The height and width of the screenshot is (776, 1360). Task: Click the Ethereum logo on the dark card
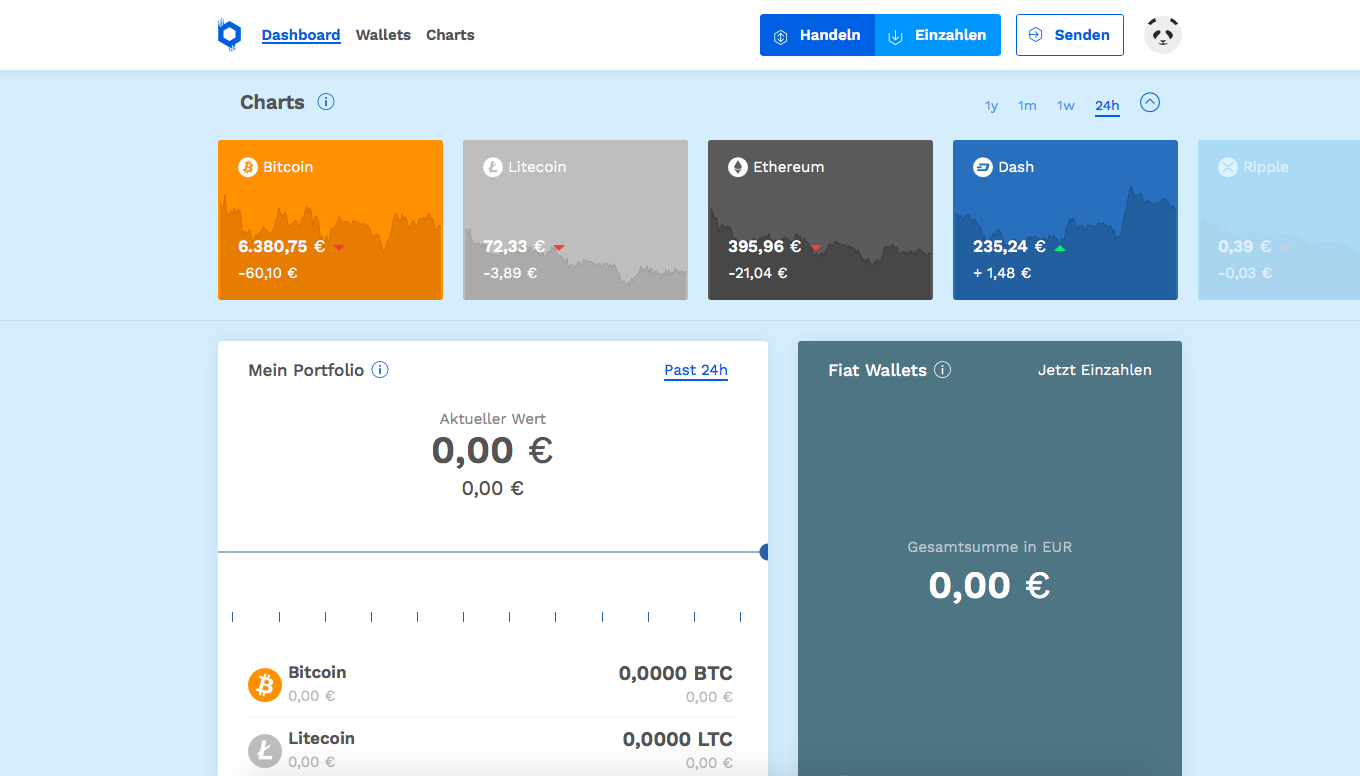[738, 167]
